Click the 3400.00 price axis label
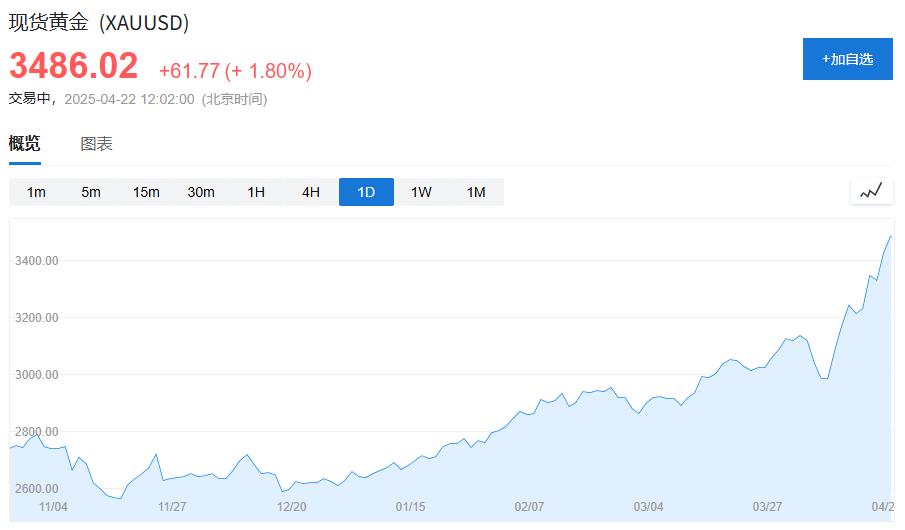Viewport: 905px width, 530px height. 38,261
